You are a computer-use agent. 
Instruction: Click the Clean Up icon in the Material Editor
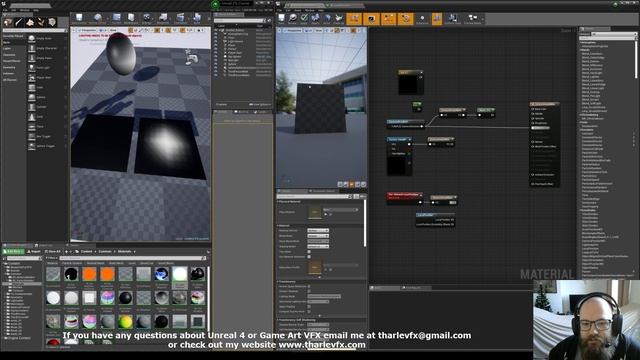click(x=339, y=19)
